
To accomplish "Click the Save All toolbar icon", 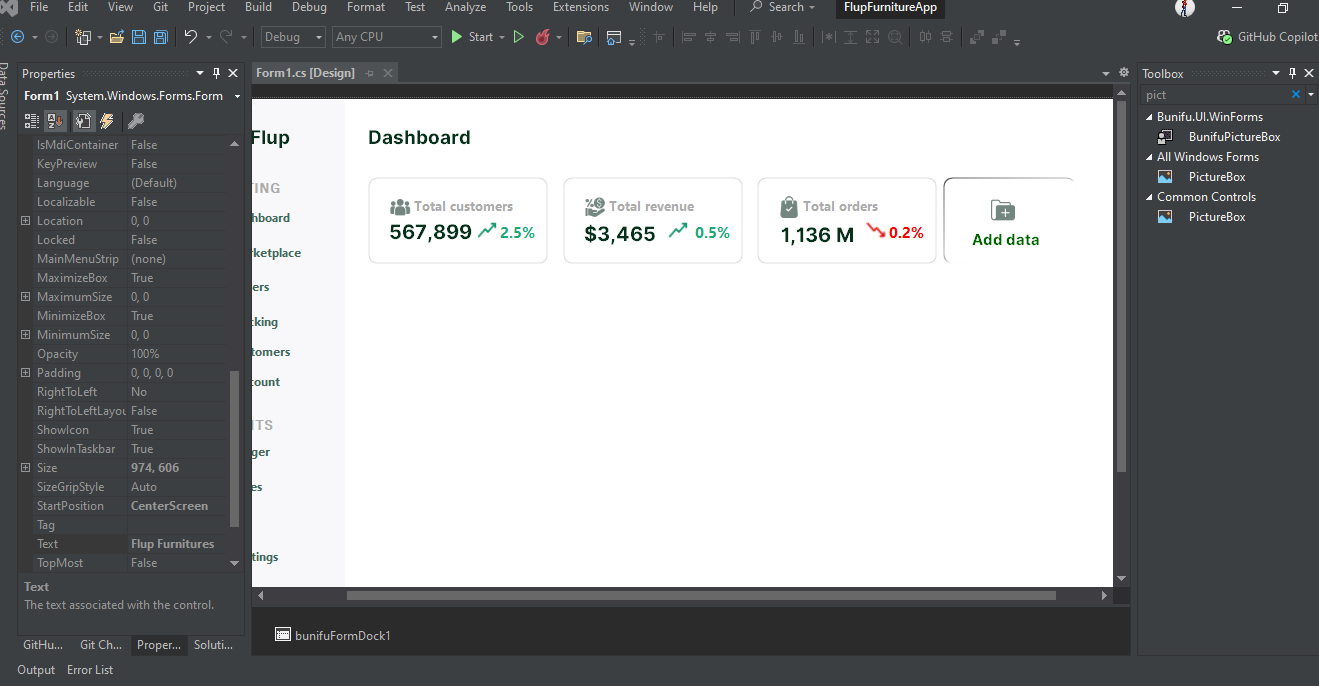I will tap(160, 37).
